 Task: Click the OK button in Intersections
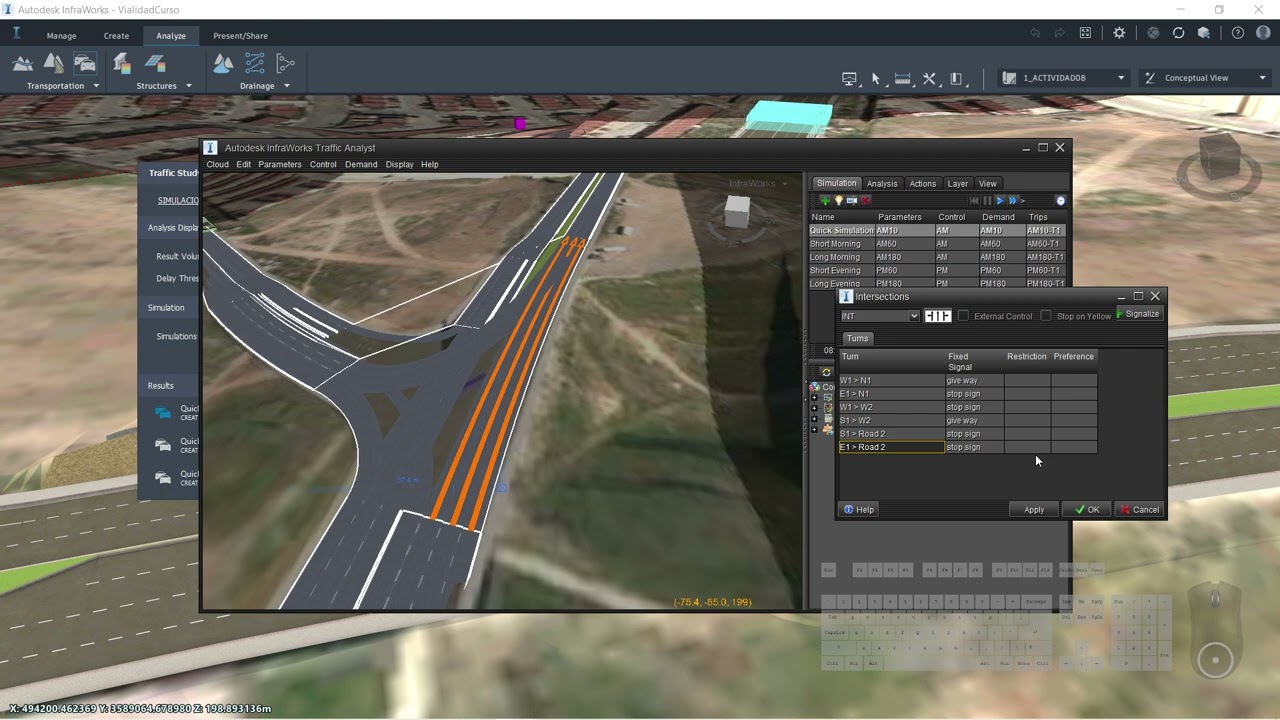1087,510
